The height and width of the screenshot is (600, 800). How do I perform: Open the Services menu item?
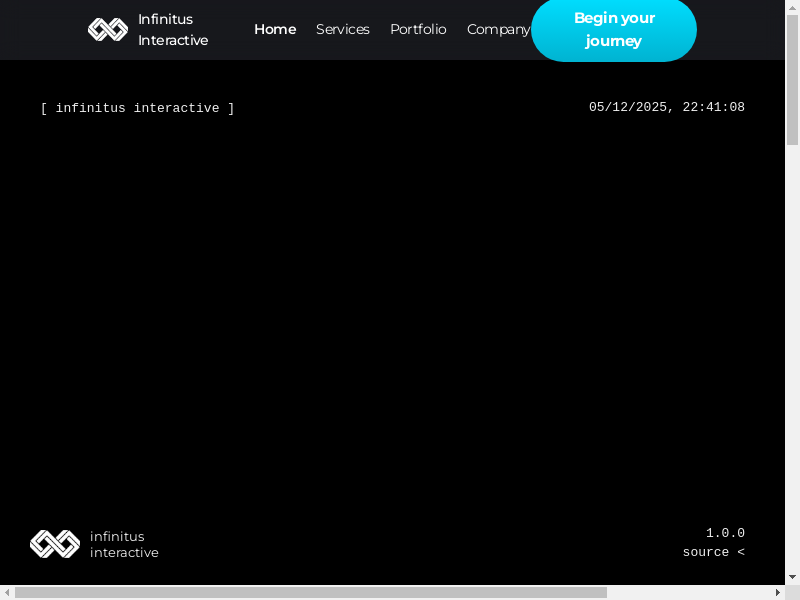tap(343, 30)
